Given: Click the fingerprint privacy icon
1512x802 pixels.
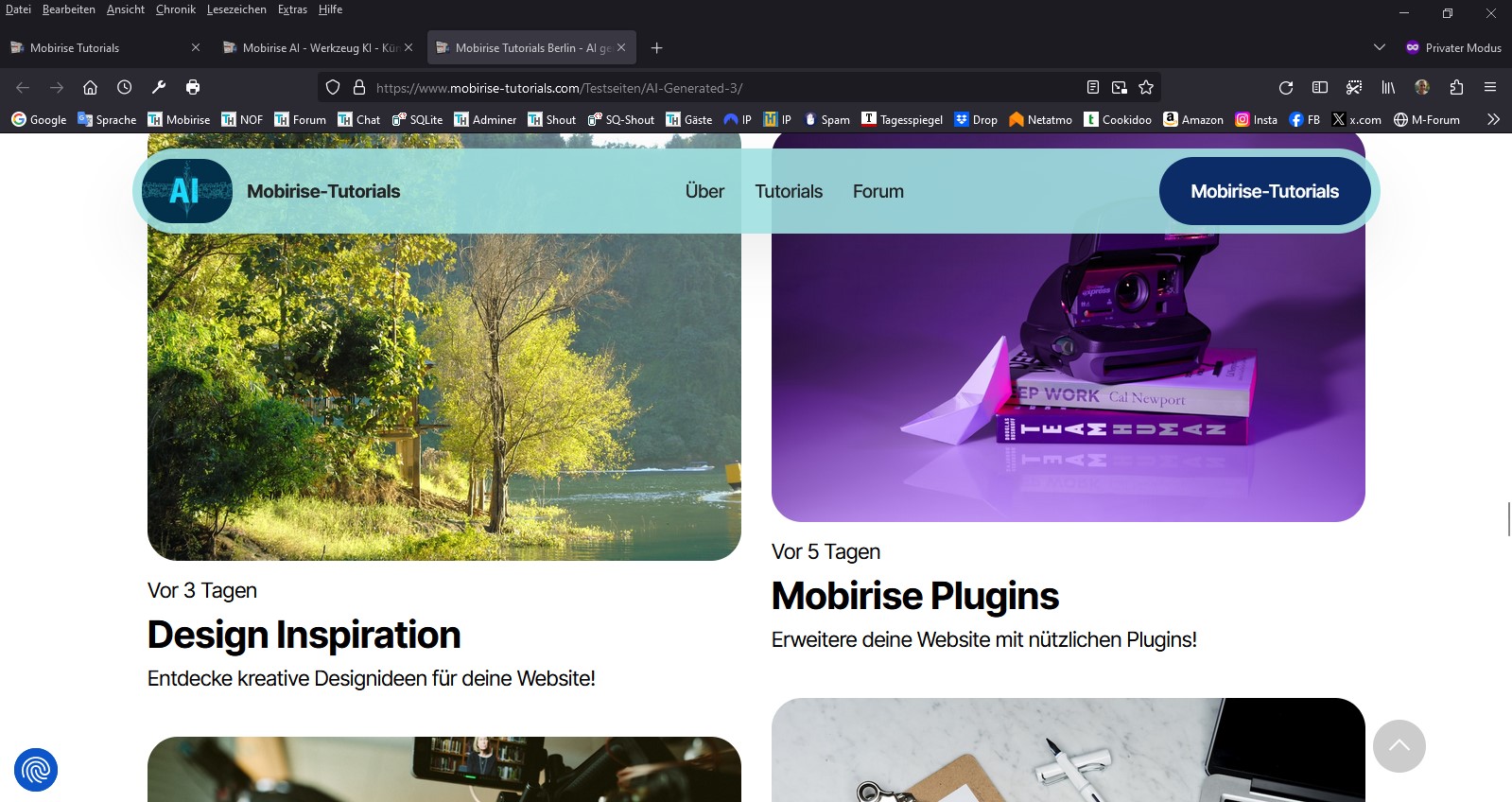Looking at the screenshot, I should [x=36, y=770].
